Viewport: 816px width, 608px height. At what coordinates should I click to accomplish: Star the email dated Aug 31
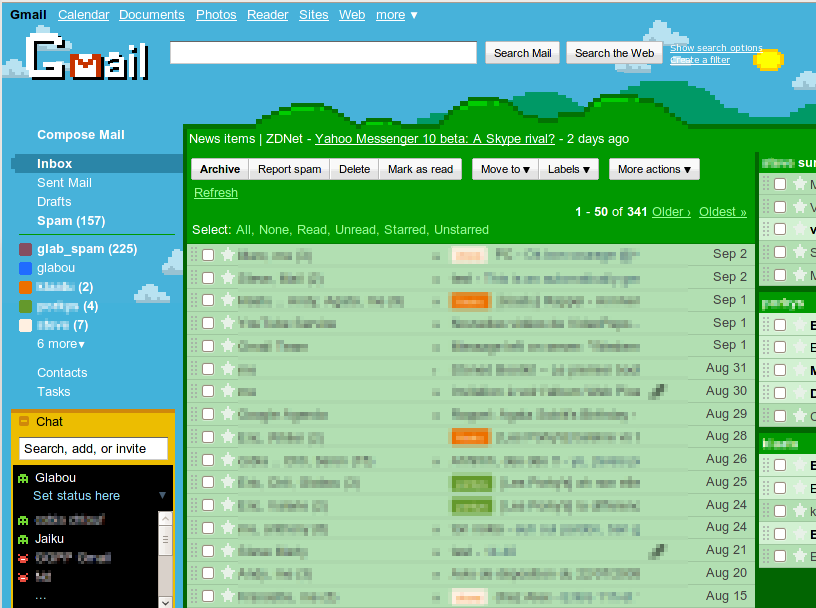click(227, 369)
